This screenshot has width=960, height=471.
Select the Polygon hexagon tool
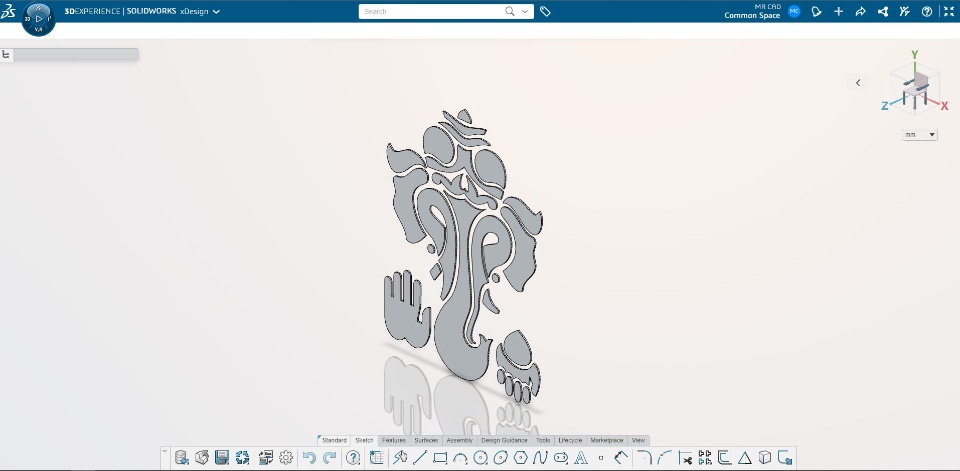520,458
